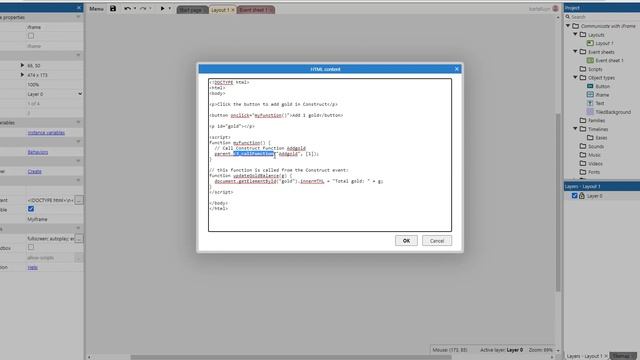Click the user account avatar icon

556,9
